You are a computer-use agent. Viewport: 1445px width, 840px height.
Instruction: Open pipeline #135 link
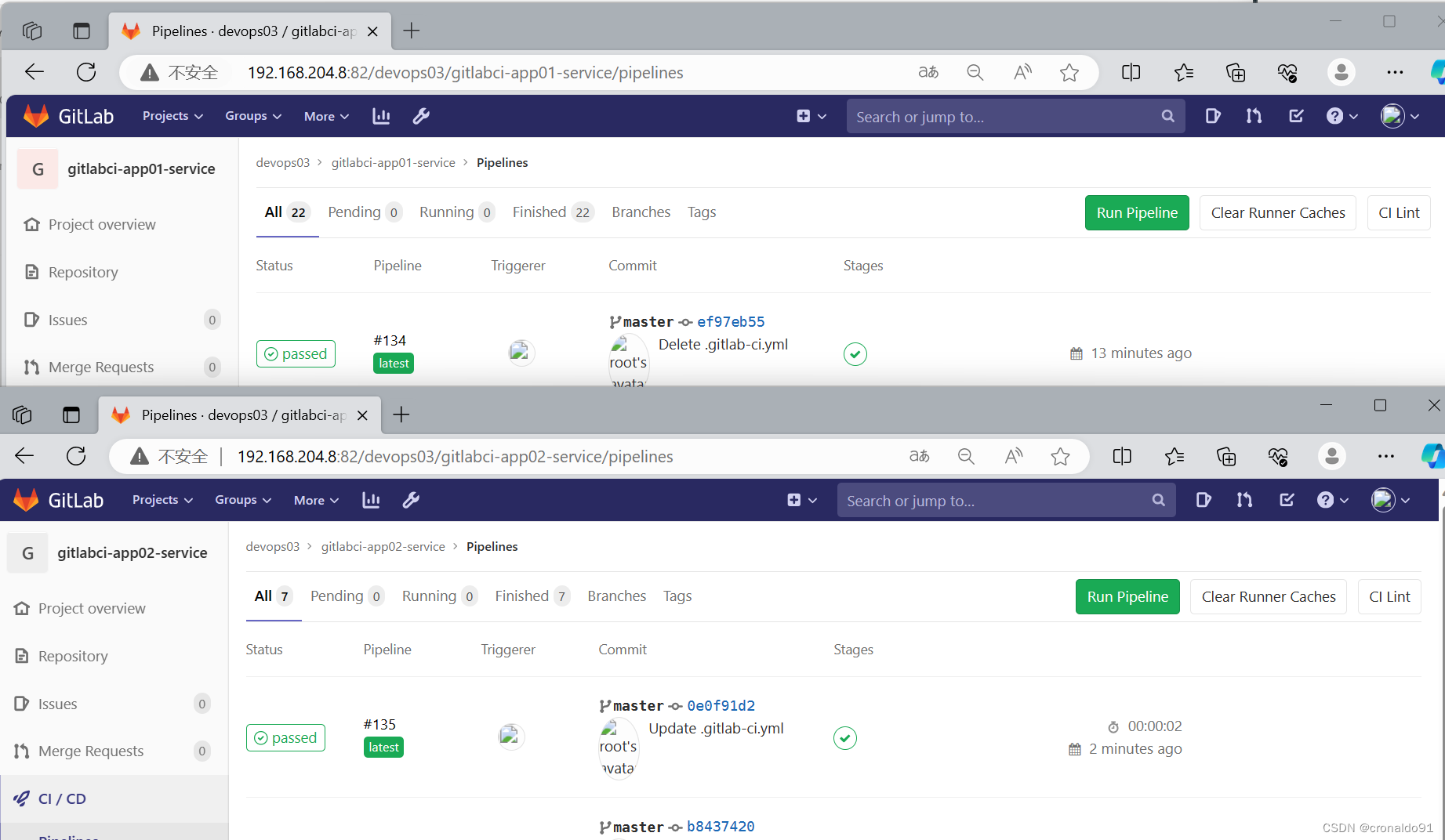coord(379,724)
